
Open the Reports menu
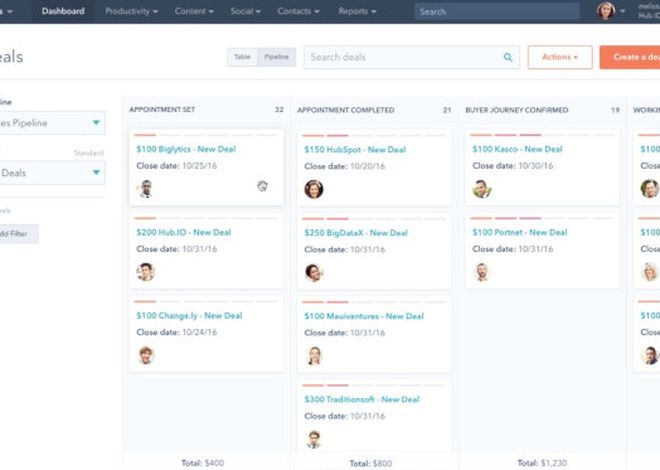357,11
